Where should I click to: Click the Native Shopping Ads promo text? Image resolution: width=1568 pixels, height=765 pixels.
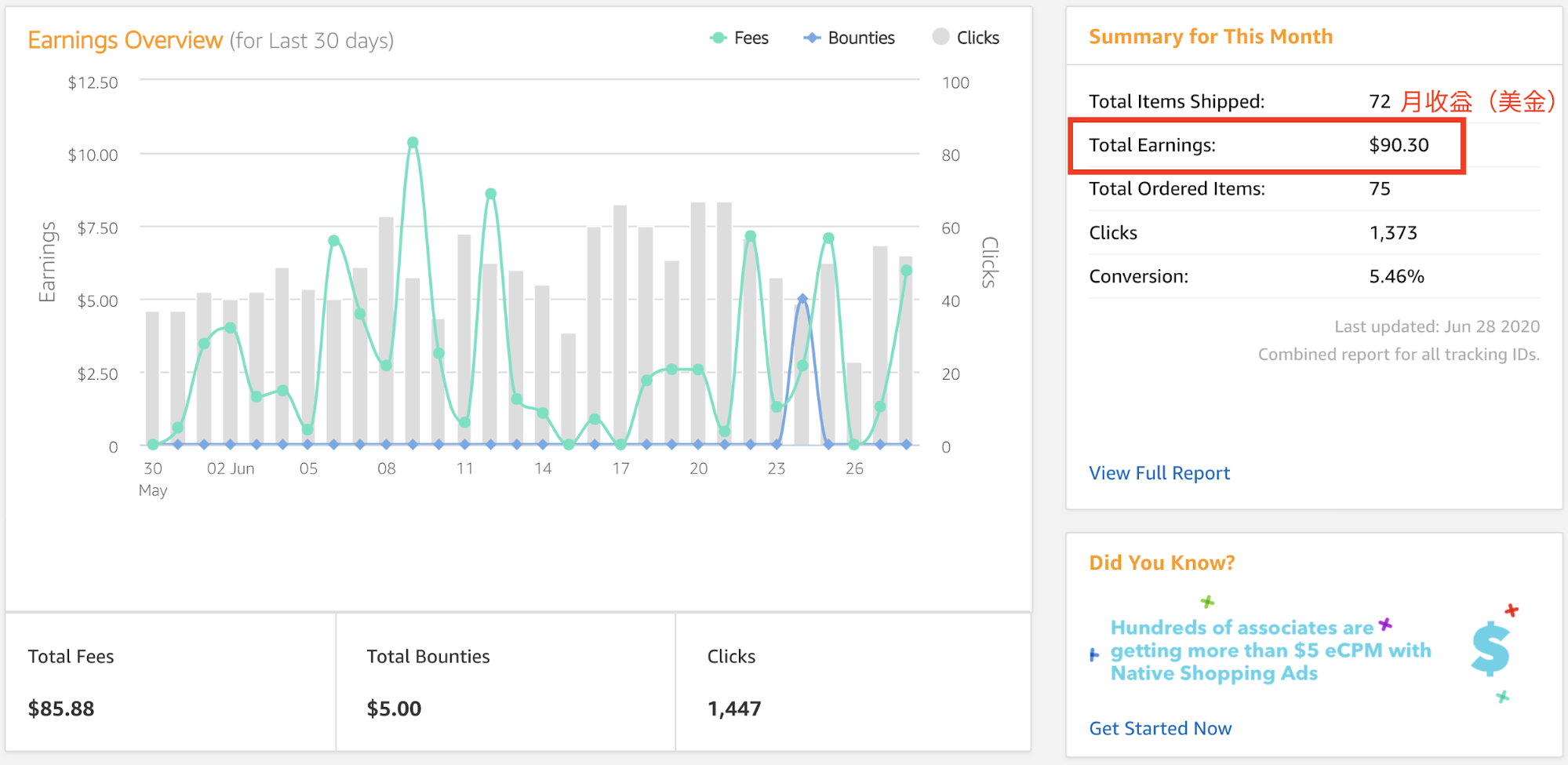click(x=1269, y=650)
